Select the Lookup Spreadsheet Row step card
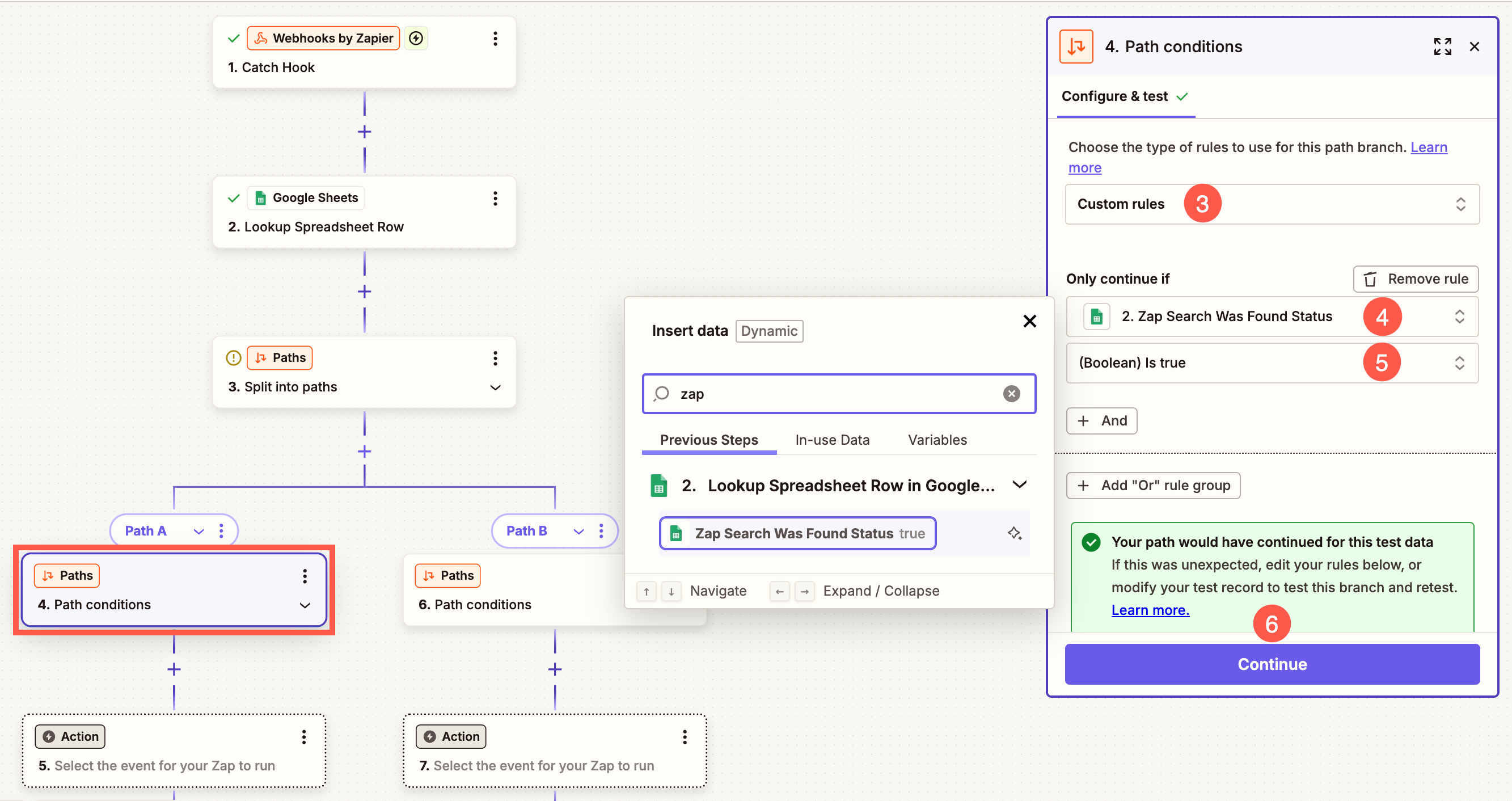This screenshot has height=801, width=1512. [x=364, y=213]
